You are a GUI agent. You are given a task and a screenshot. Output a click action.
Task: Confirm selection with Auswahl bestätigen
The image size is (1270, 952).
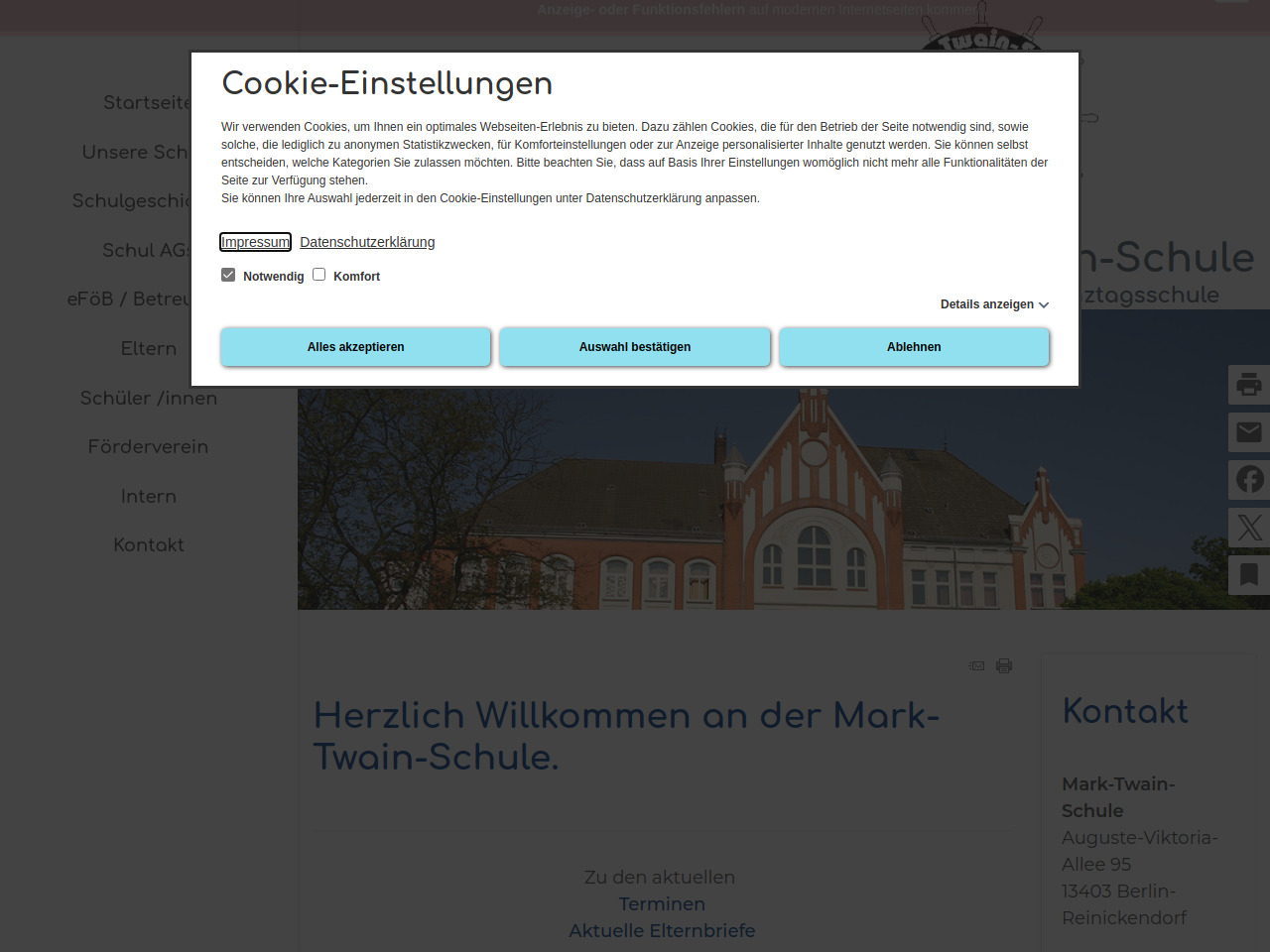[x=635, y=347]
